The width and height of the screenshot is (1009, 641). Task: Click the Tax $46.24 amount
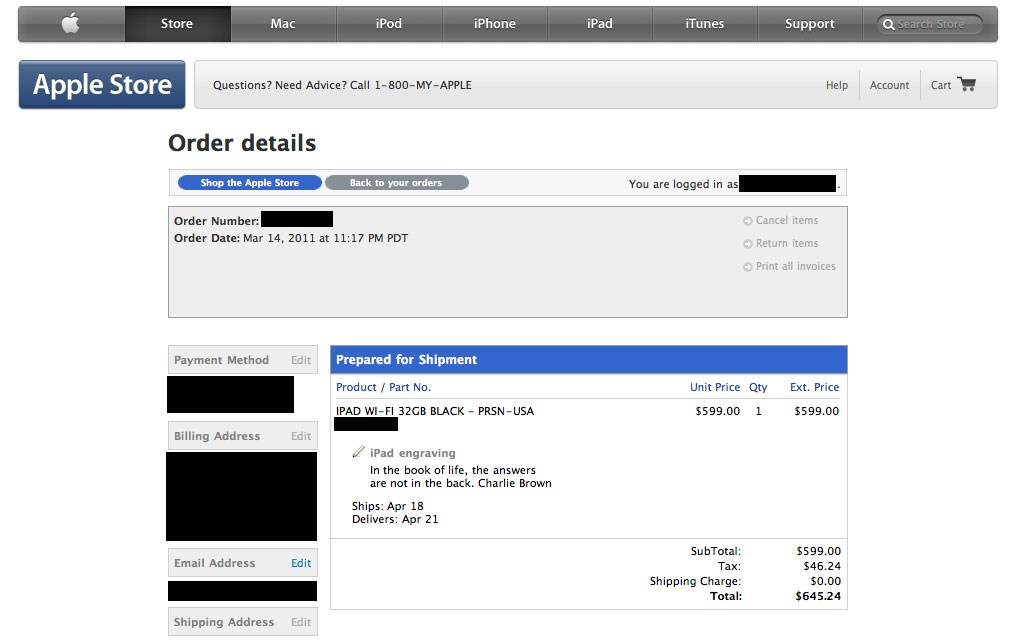(822, 566)
